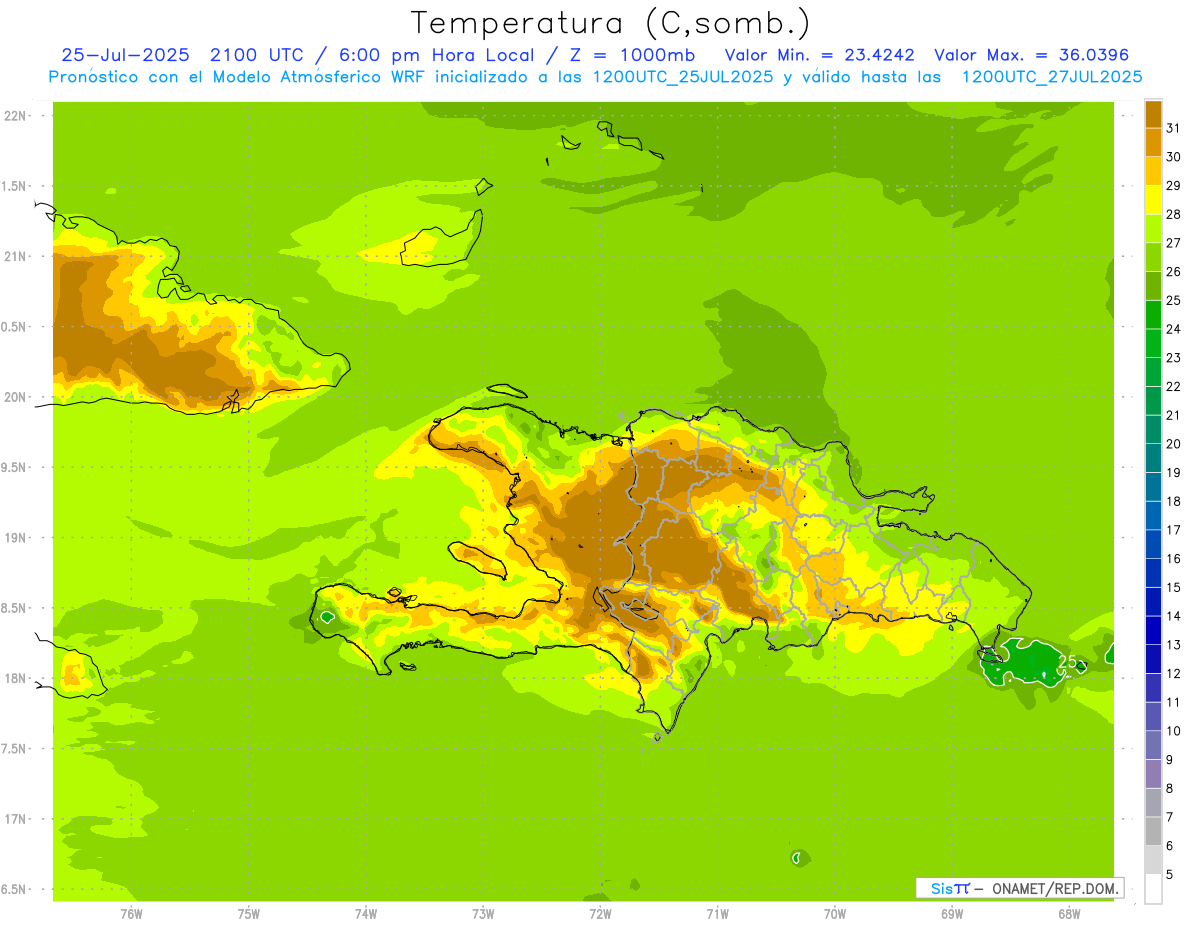Click the legend value "5" on the colorbar
1200x927 pixels.
pyautogui.click(x=1169, y=874)
